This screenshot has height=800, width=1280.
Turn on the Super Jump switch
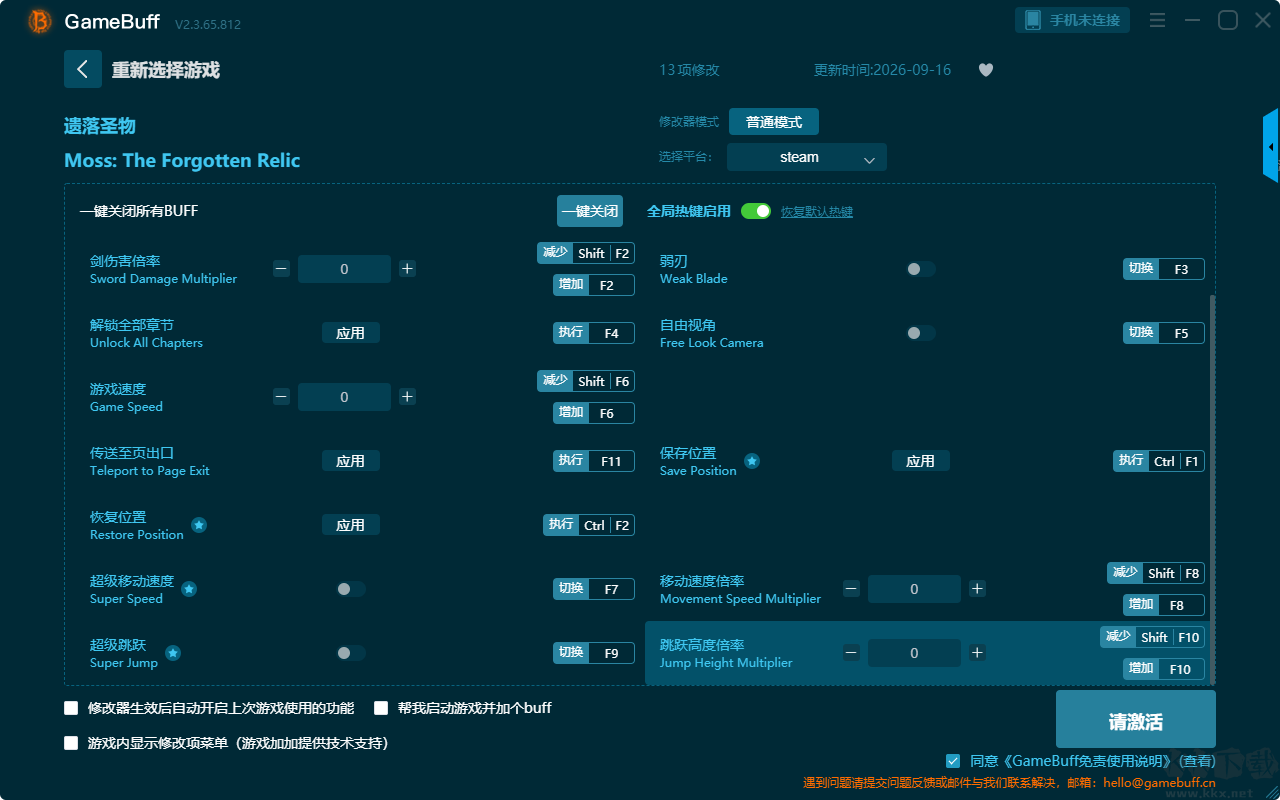[x=351, y=653]
